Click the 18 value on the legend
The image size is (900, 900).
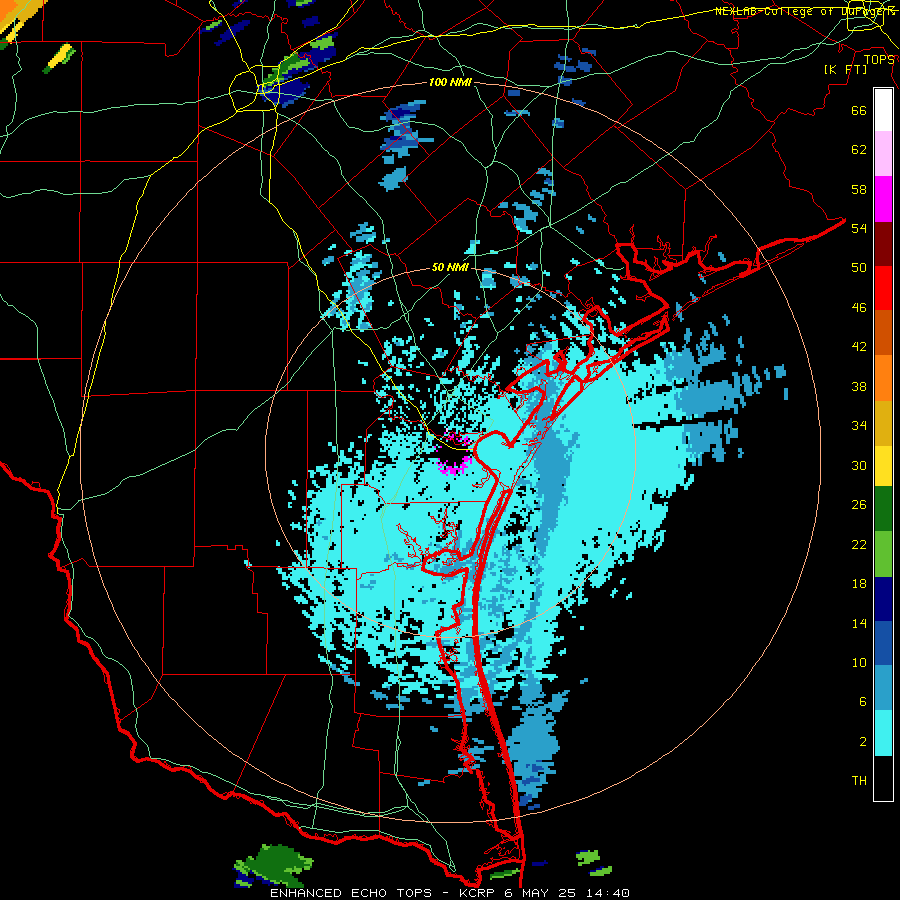click(859, 584)
